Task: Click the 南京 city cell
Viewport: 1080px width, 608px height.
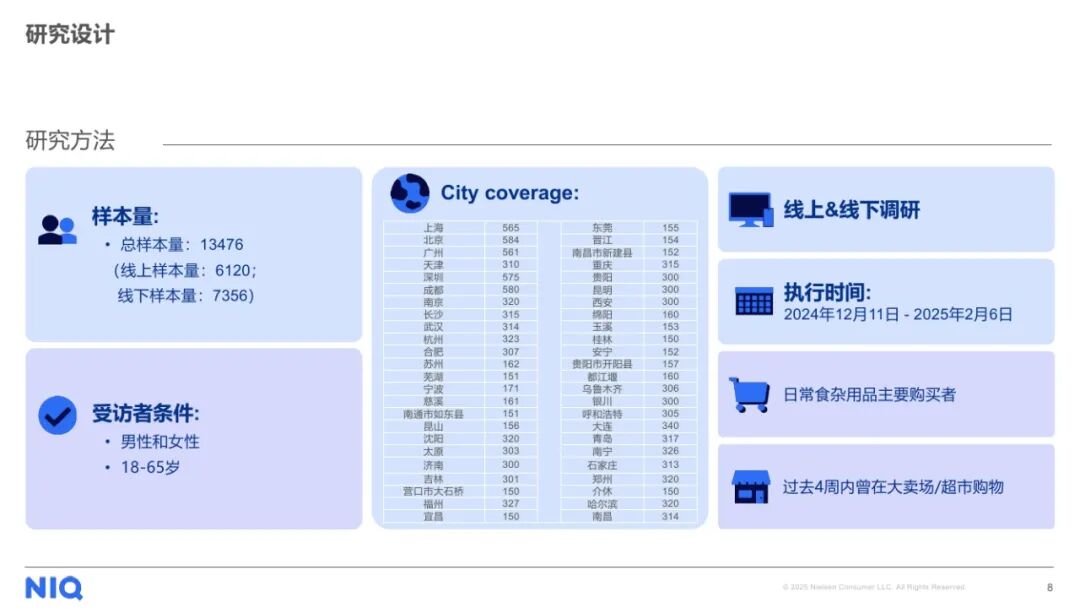Action: [433, 302]
